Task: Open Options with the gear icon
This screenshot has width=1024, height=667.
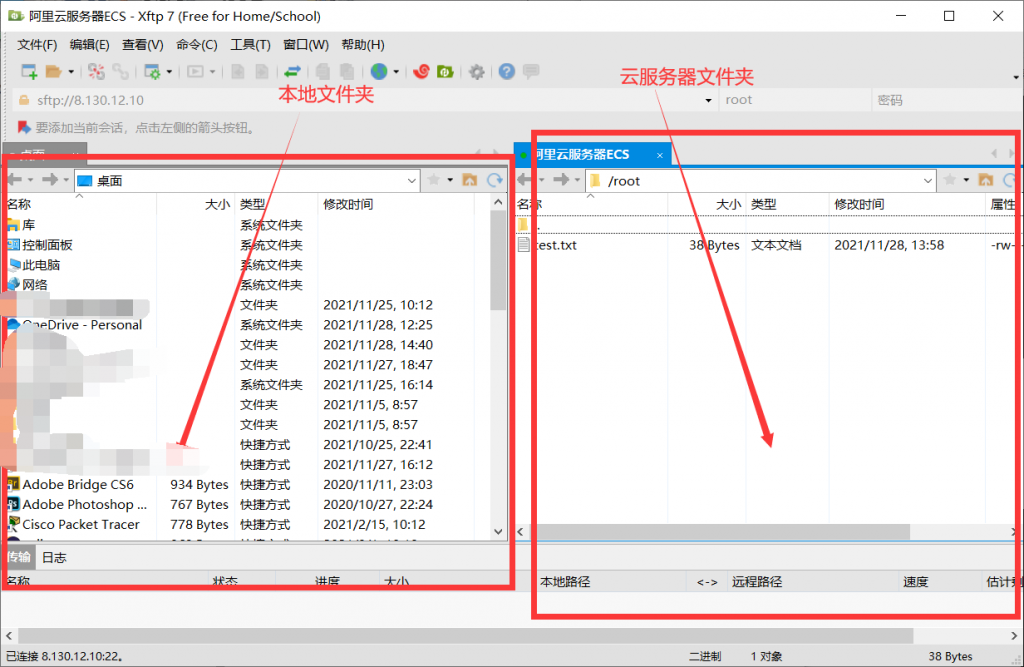Action: pos(477,71)
